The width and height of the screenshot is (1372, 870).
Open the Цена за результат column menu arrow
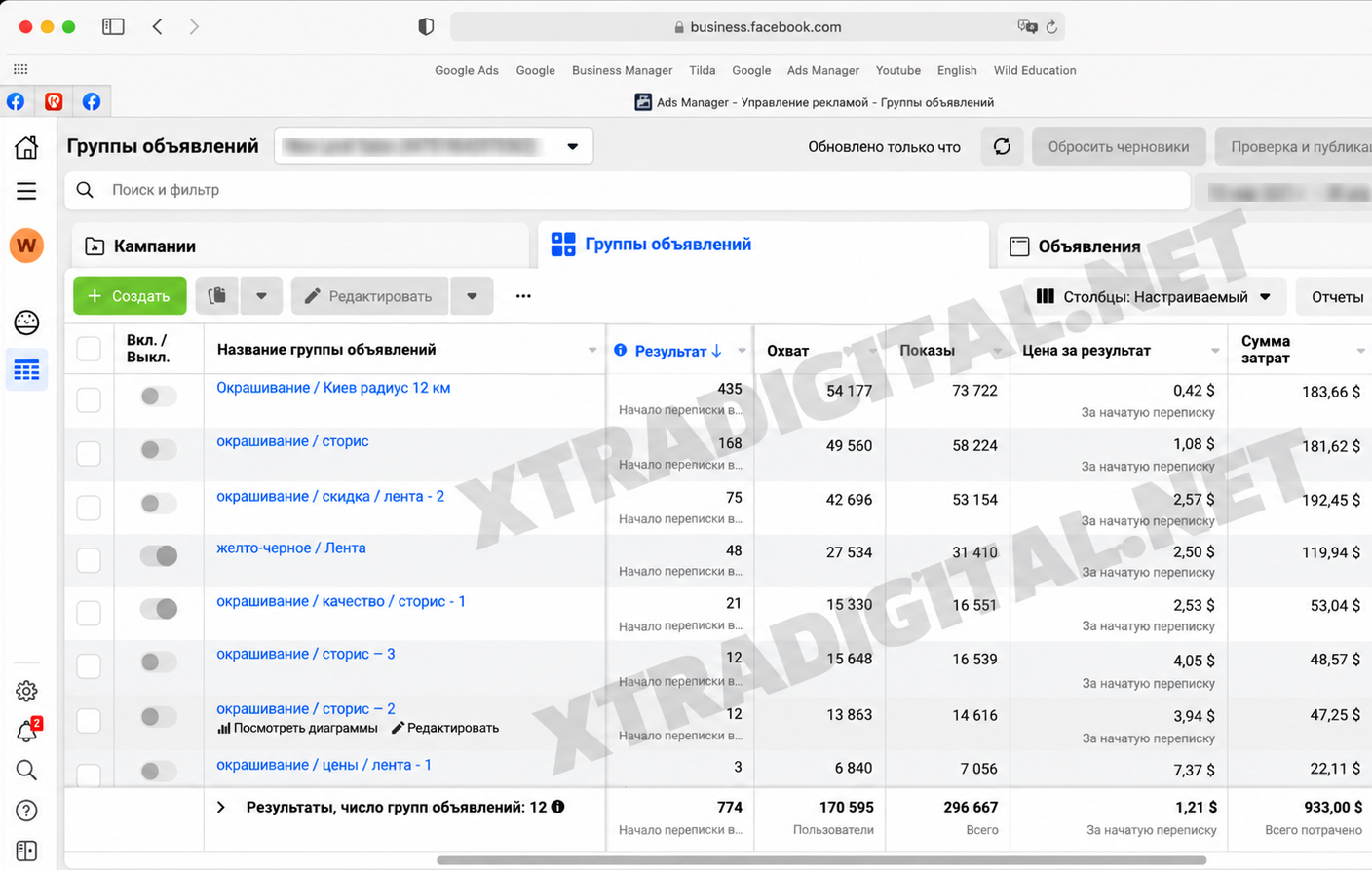click(x=1215, y=351)
